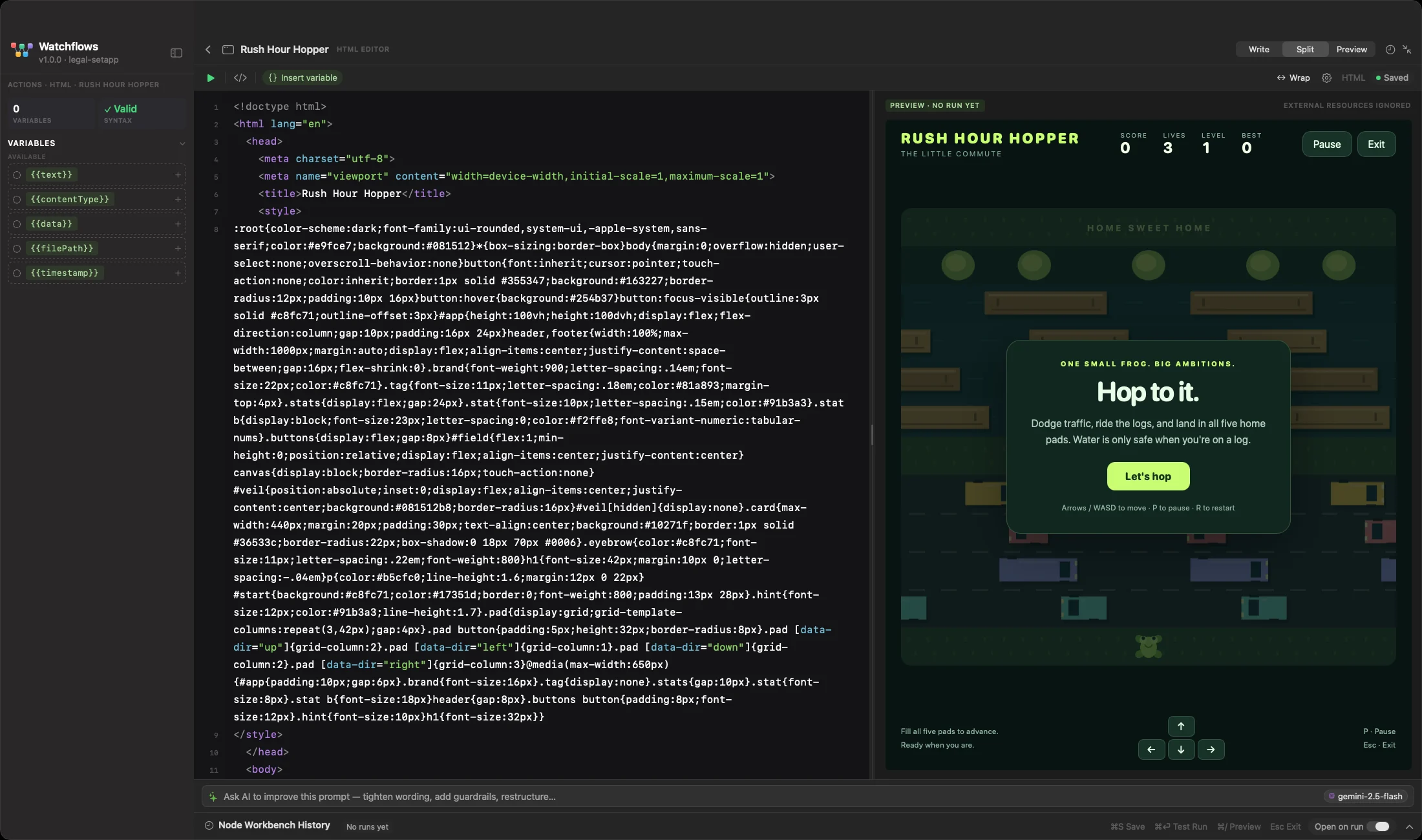Click Pause button in game preview
The image size is (1422, 840).
click(1326, 144)
